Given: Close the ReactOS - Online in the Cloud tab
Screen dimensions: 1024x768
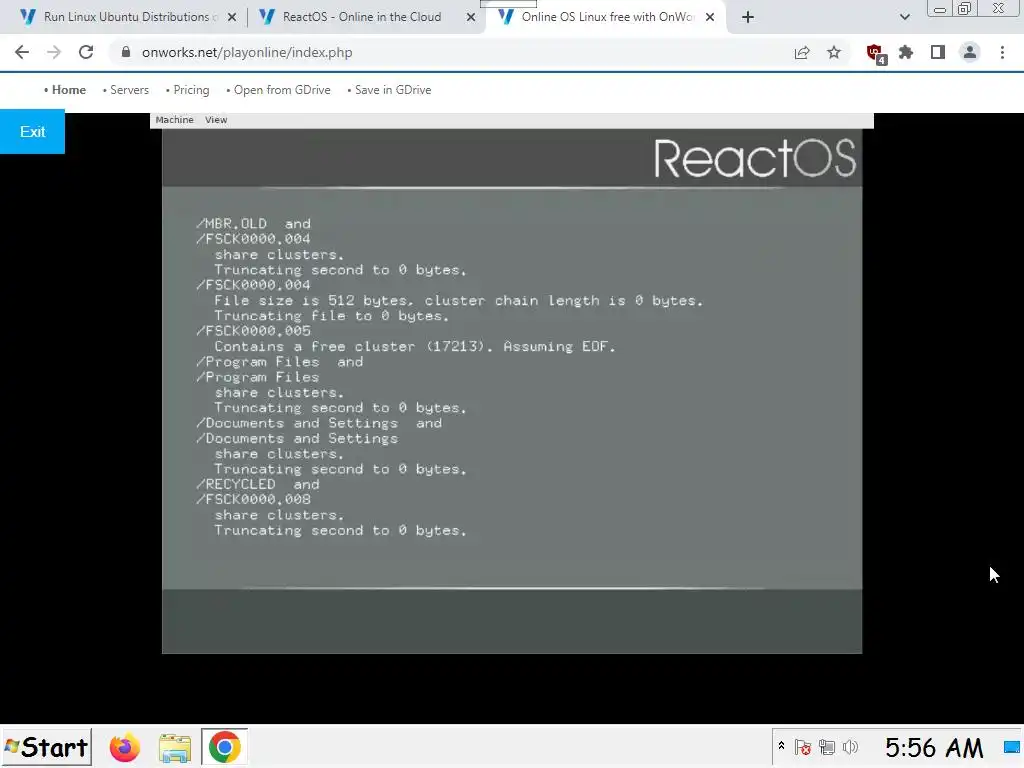Looking at the screenshot, I should click(471, 17).
